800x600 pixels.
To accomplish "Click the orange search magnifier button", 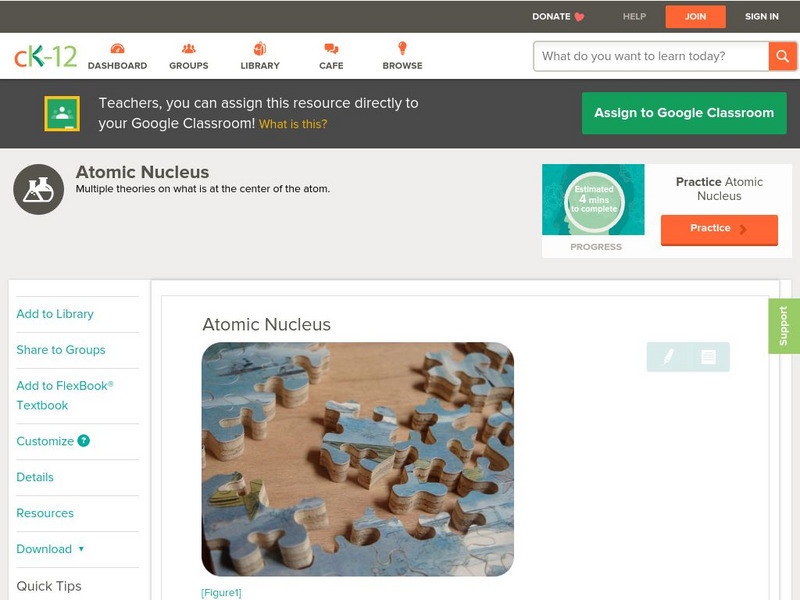I will pos(782,56).
